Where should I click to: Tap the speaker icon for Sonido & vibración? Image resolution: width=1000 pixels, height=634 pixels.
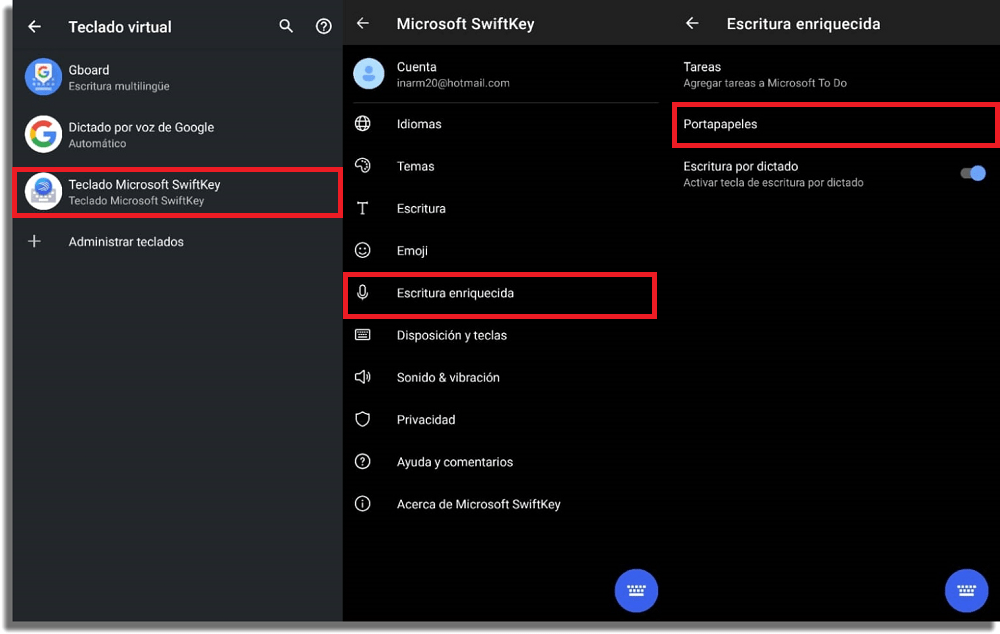[362, 377]
